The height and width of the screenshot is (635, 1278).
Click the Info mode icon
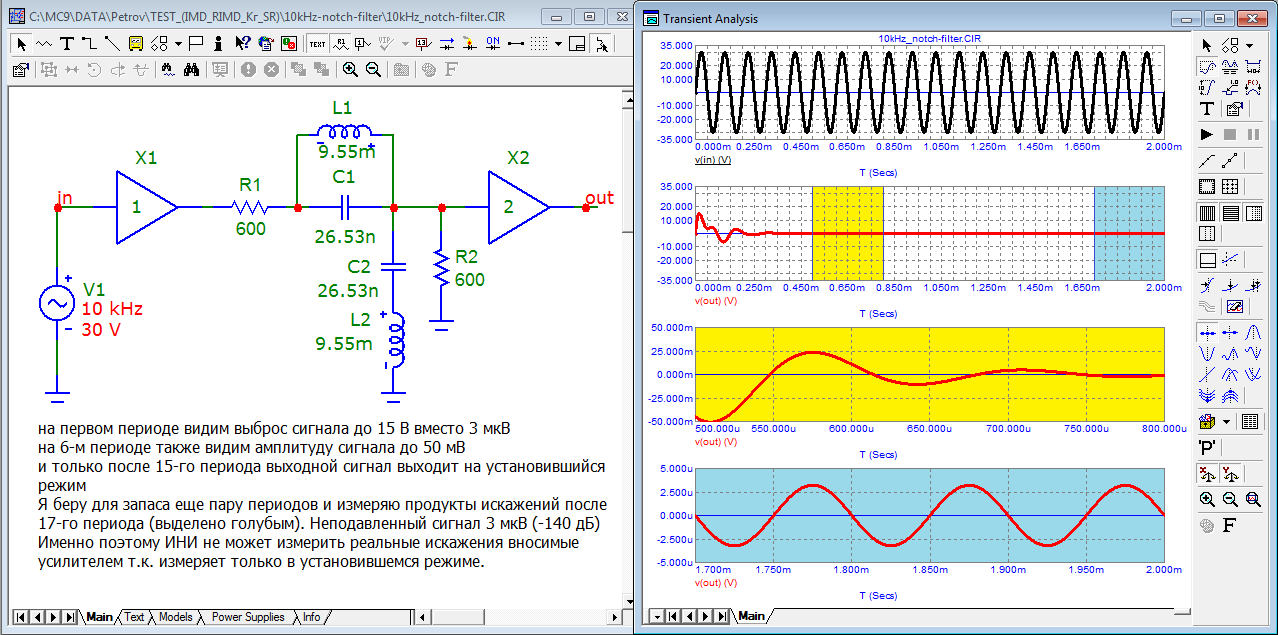coord(220,44)
